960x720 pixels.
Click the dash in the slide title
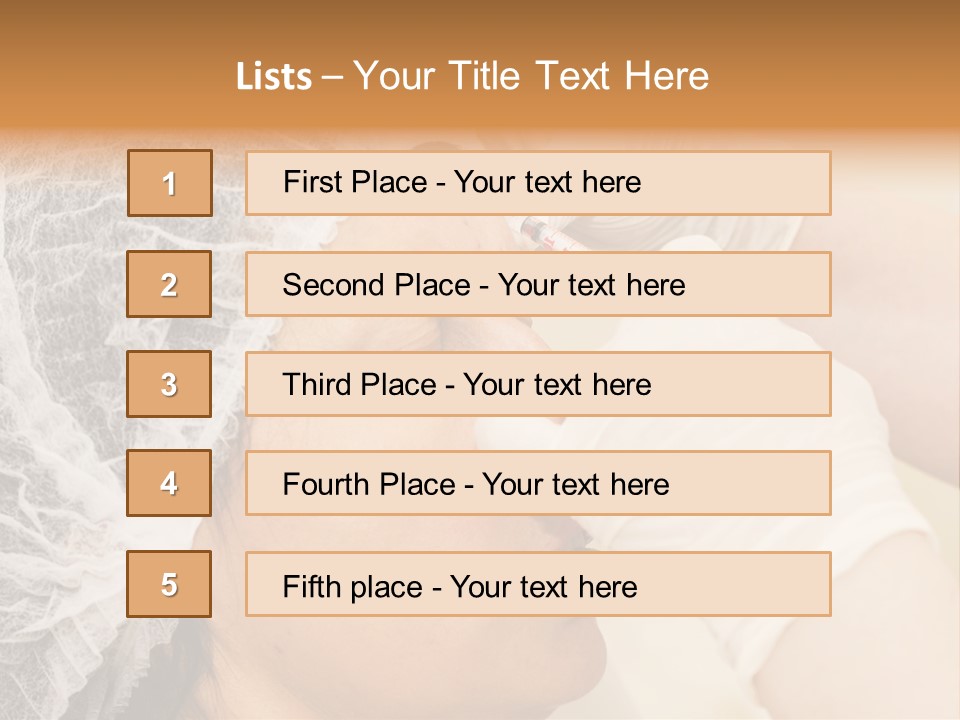333,77
